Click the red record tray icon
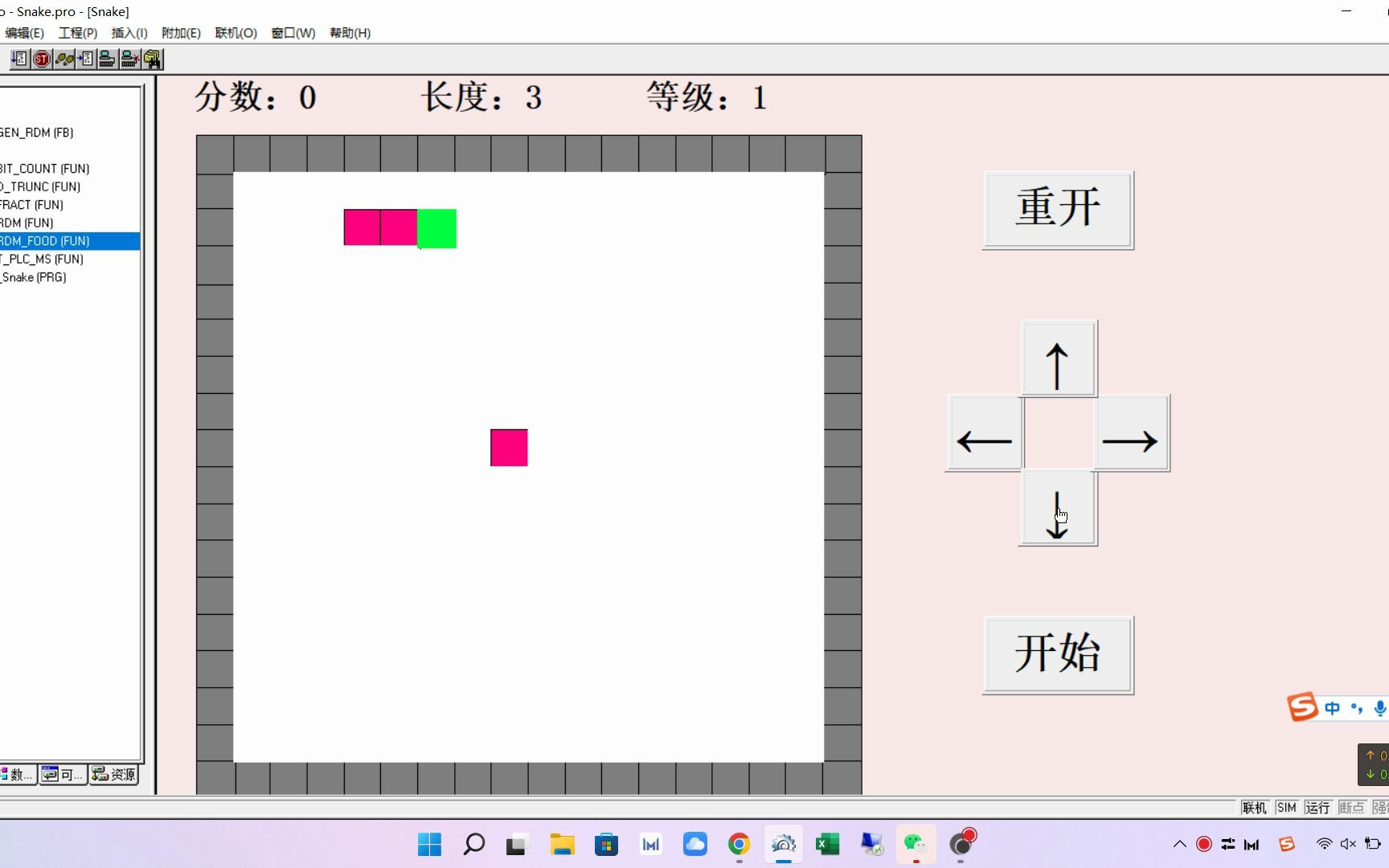Image resolution: width=1389 pixels, height=868 pixels. pyautogui.click(x=1204, y=844)
